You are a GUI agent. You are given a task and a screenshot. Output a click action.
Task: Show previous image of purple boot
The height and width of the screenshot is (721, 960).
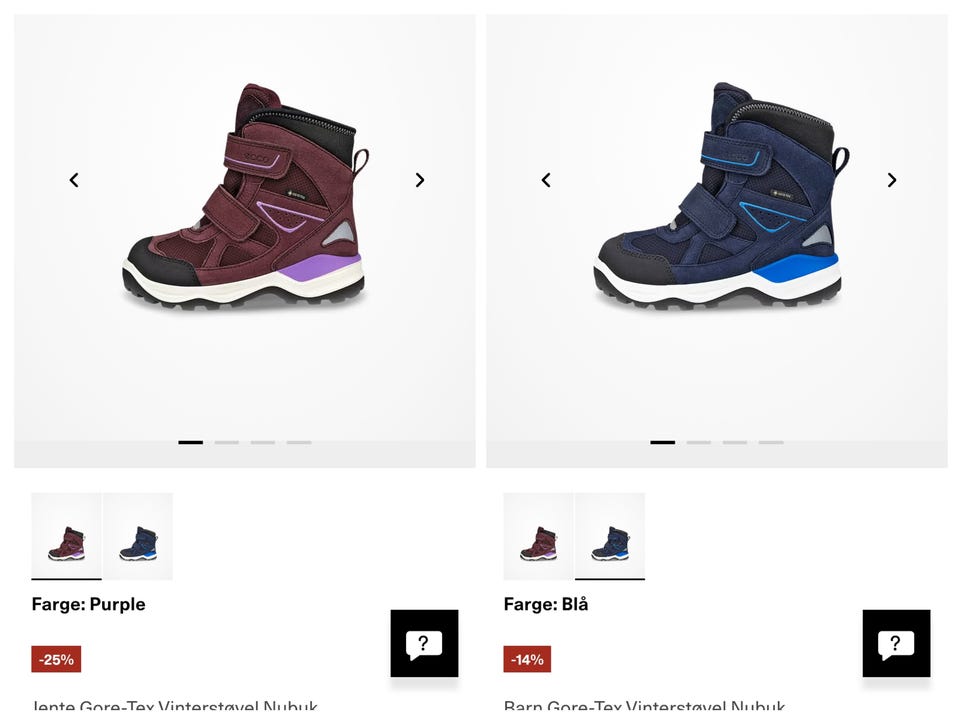tap(74, 180)
